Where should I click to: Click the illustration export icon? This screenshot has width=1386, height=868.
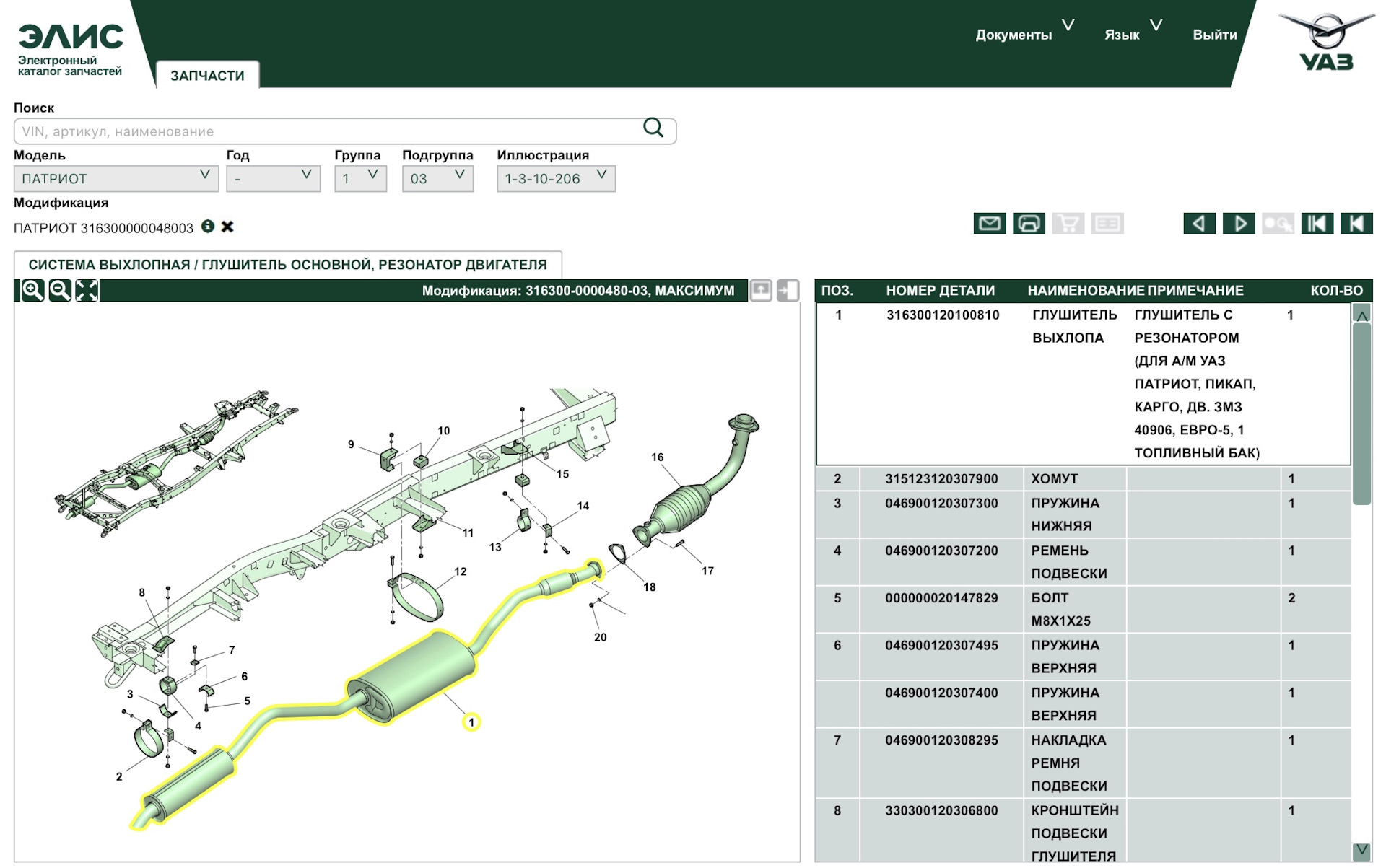click(x=761, y=290)
